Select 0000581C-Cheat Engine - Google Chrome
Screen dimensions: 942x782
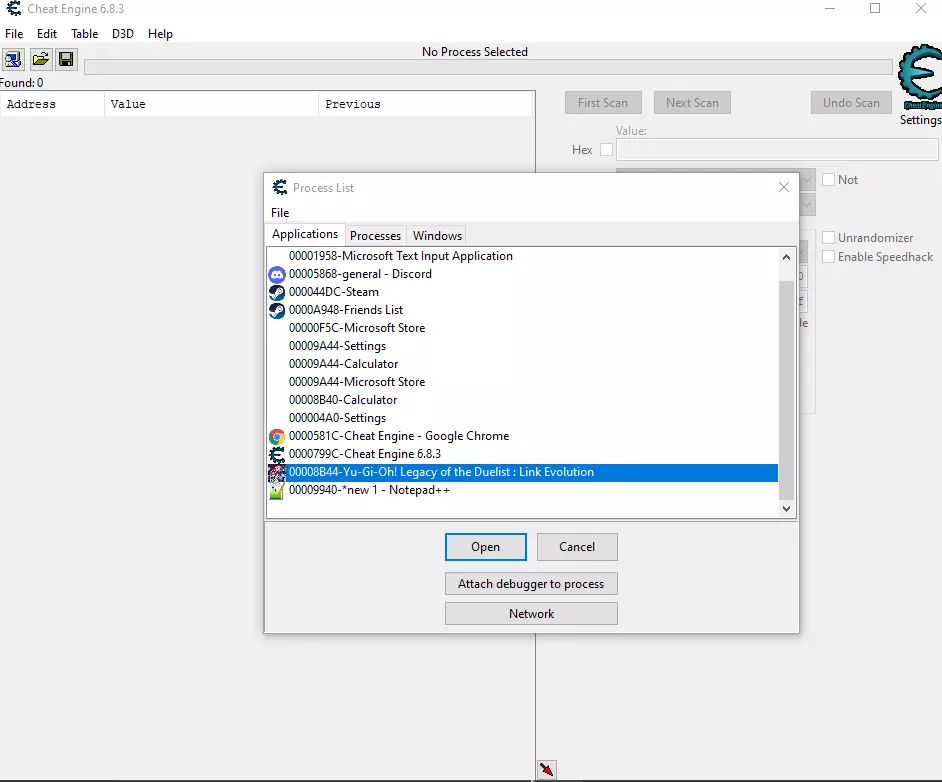523,436
